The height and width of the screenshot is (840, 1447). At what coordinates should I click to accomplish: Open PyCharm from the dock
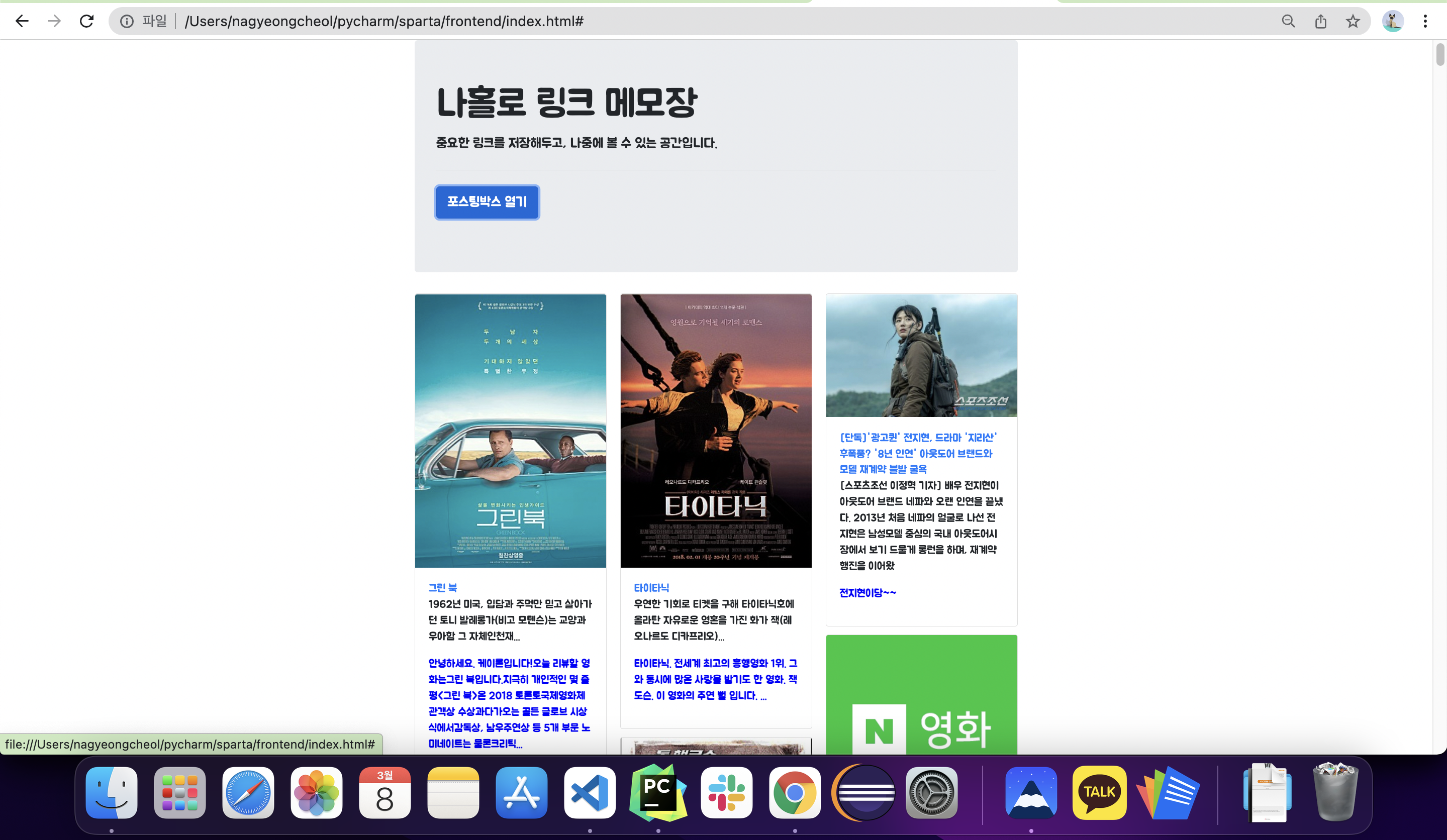coord(658,792)
